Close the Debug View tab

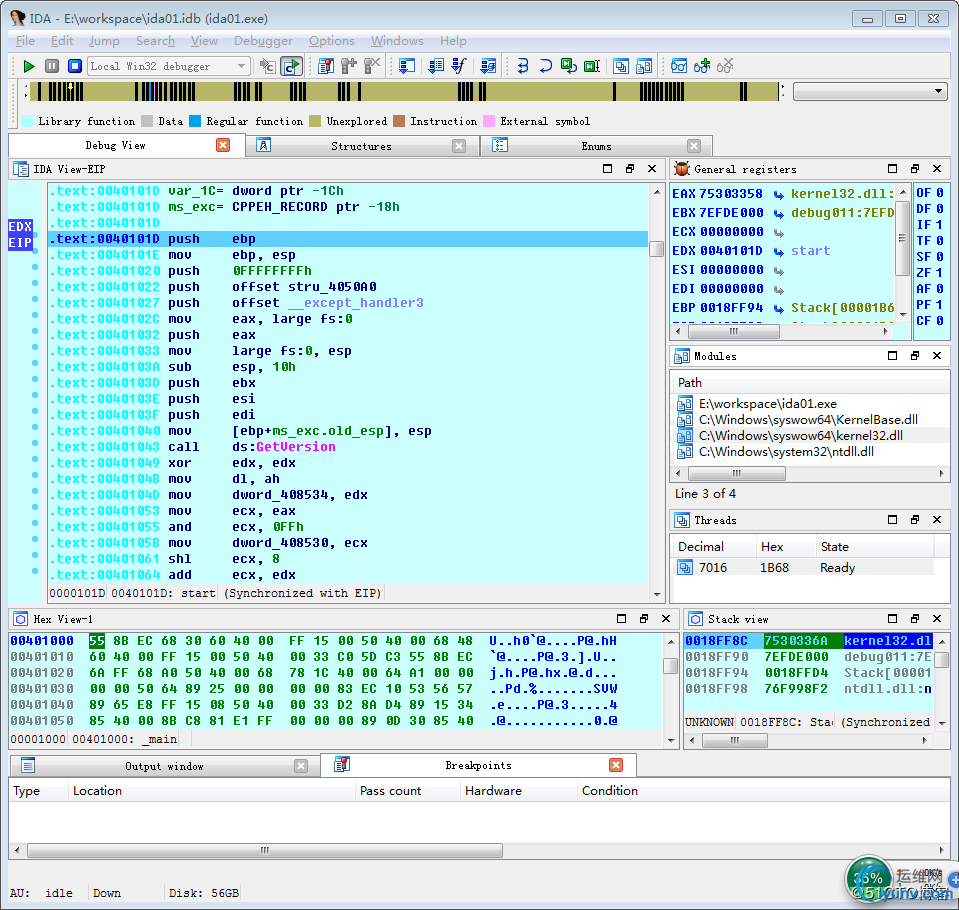pos(223,145)
